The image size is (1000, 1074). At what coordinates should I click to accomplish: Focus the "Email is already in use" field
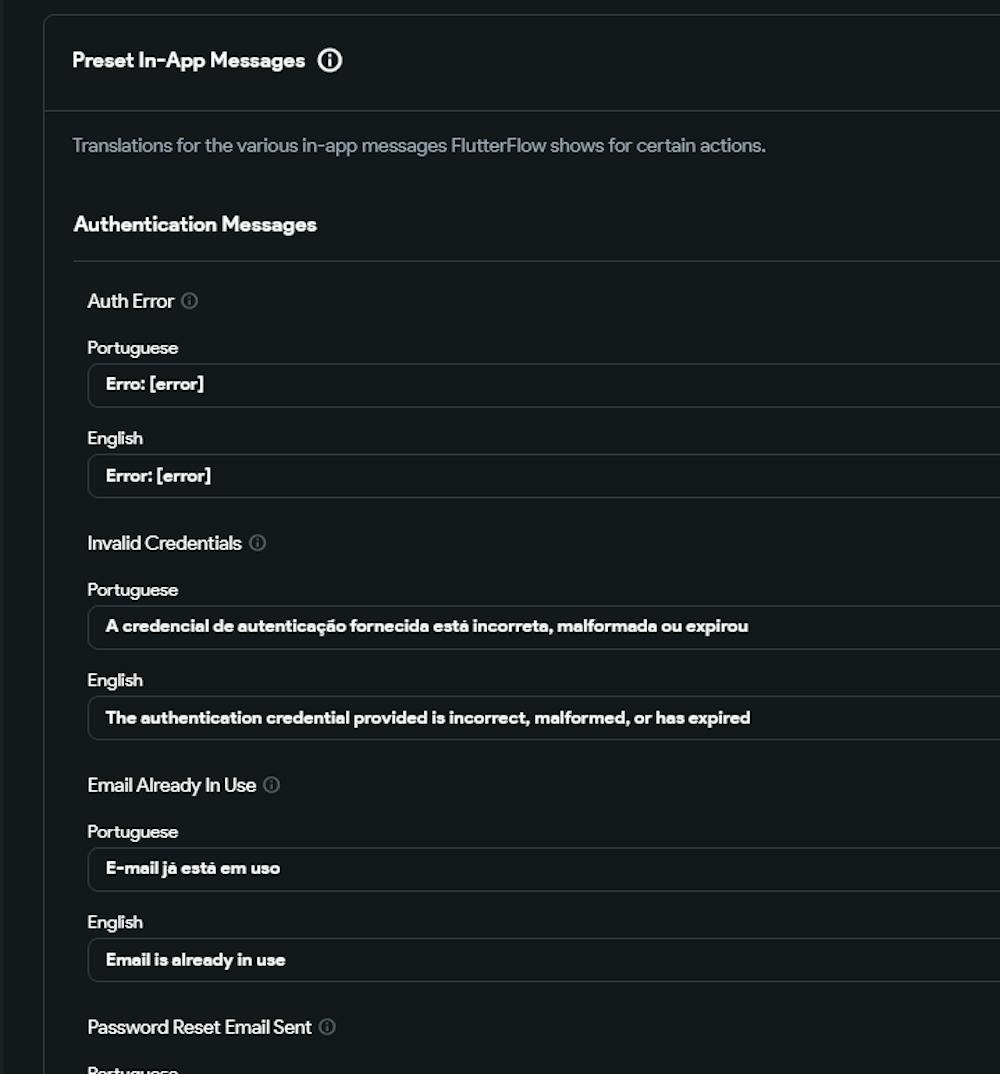[540, 960]
